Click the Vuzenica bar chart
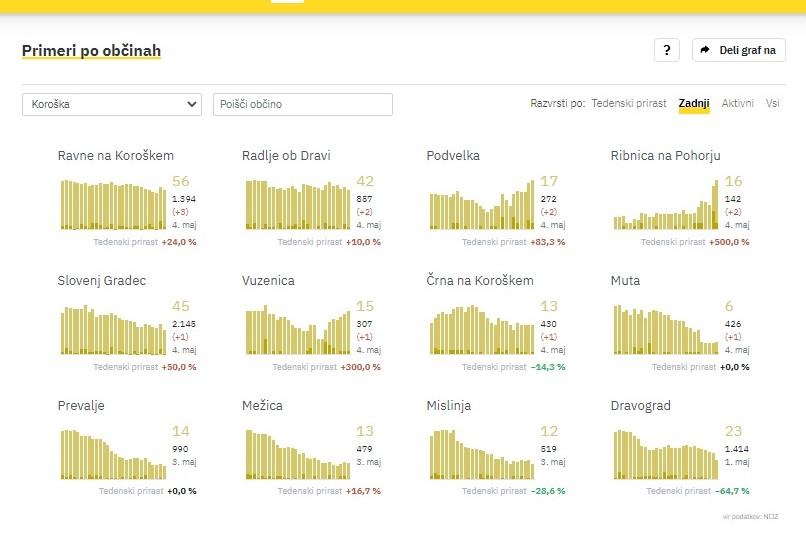The image size is (806, 551). pos(297,331)
